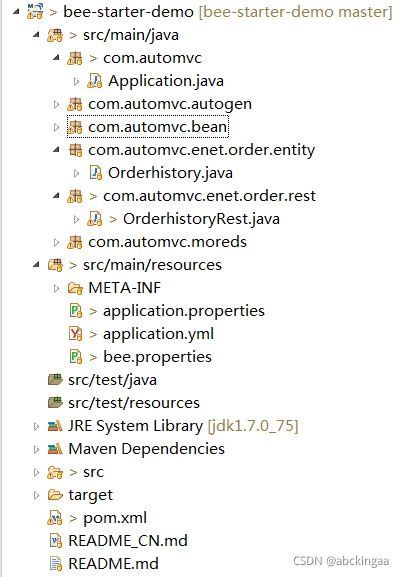Click the com.automvc.enet.order.rest package icon
Screen dimensions: 404x577
75,196
